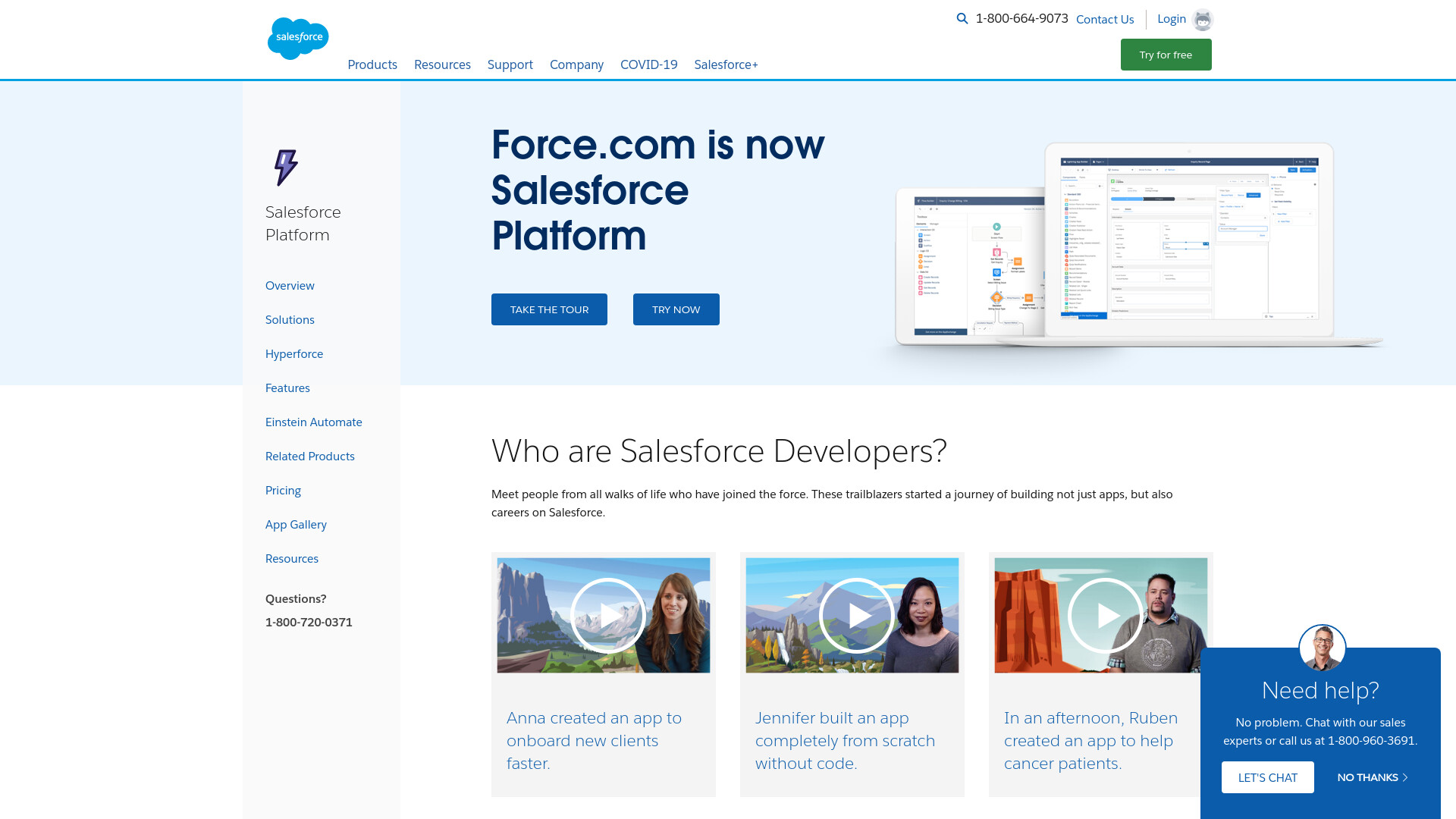The image size is (1456, 819).
Task: Open 'Anna created an app' card title
Action: [x=595, y=740]
